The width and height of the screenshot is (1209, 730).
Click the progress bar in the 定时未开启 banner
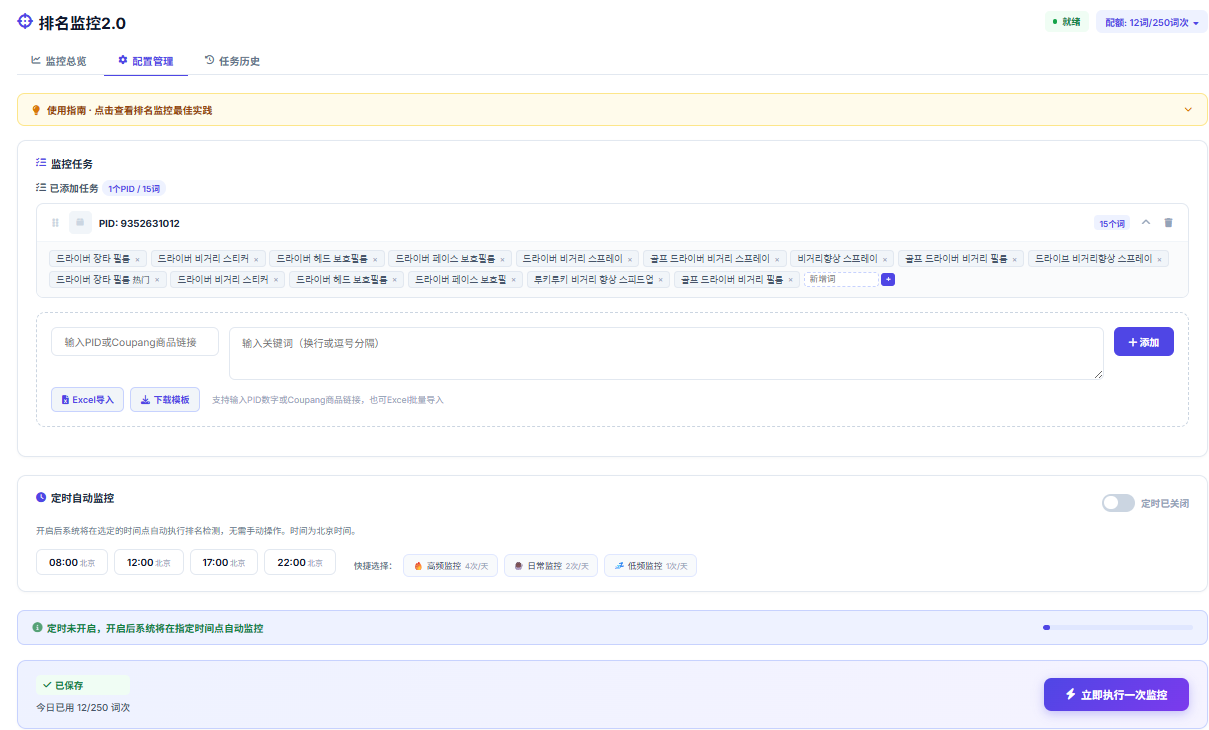point(1118,628)
